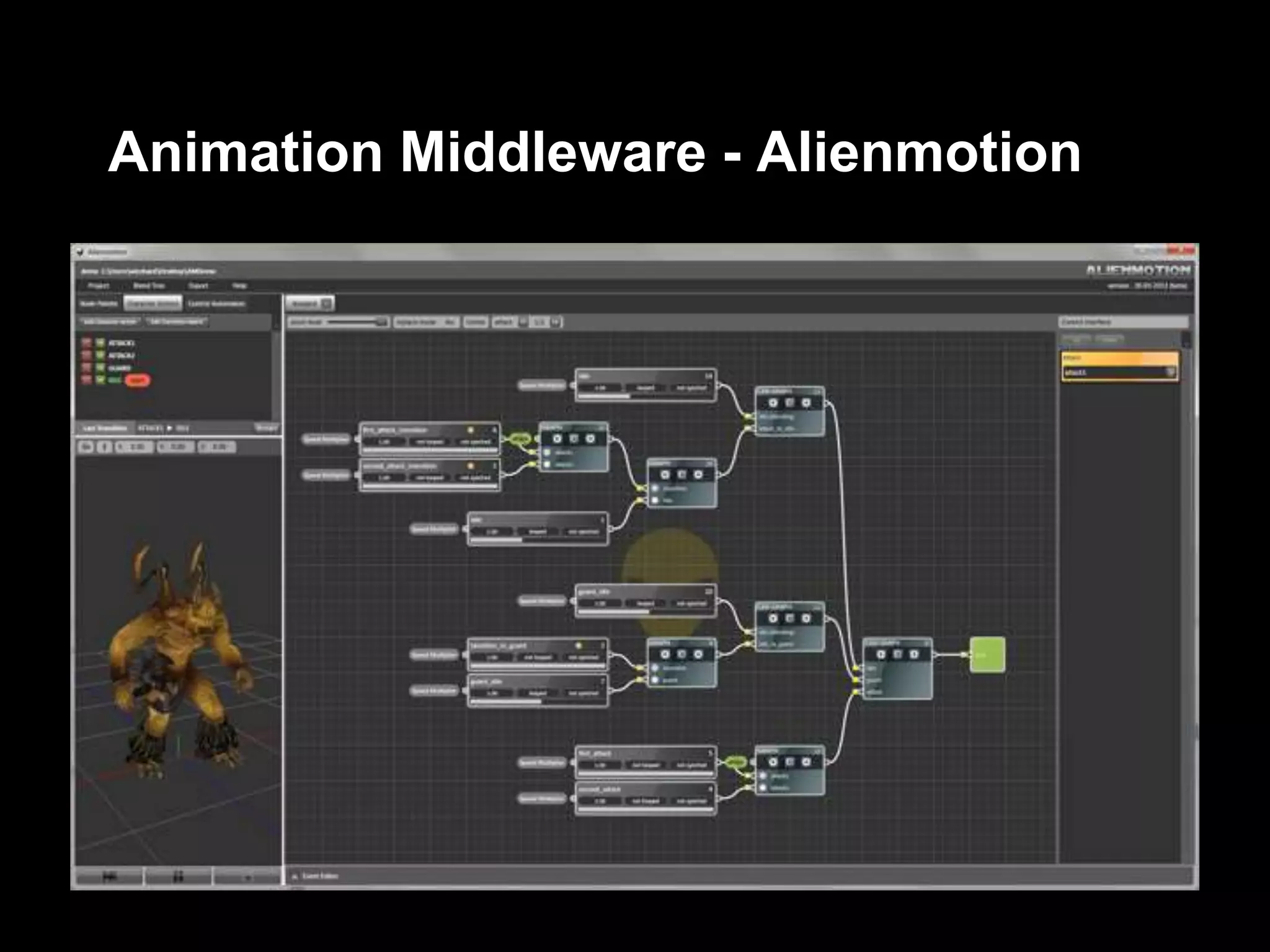The width and height of the screenshot is (1270, 952).
Task: Click the red icon beside ATTACK2
Action: tap(87, 355)
